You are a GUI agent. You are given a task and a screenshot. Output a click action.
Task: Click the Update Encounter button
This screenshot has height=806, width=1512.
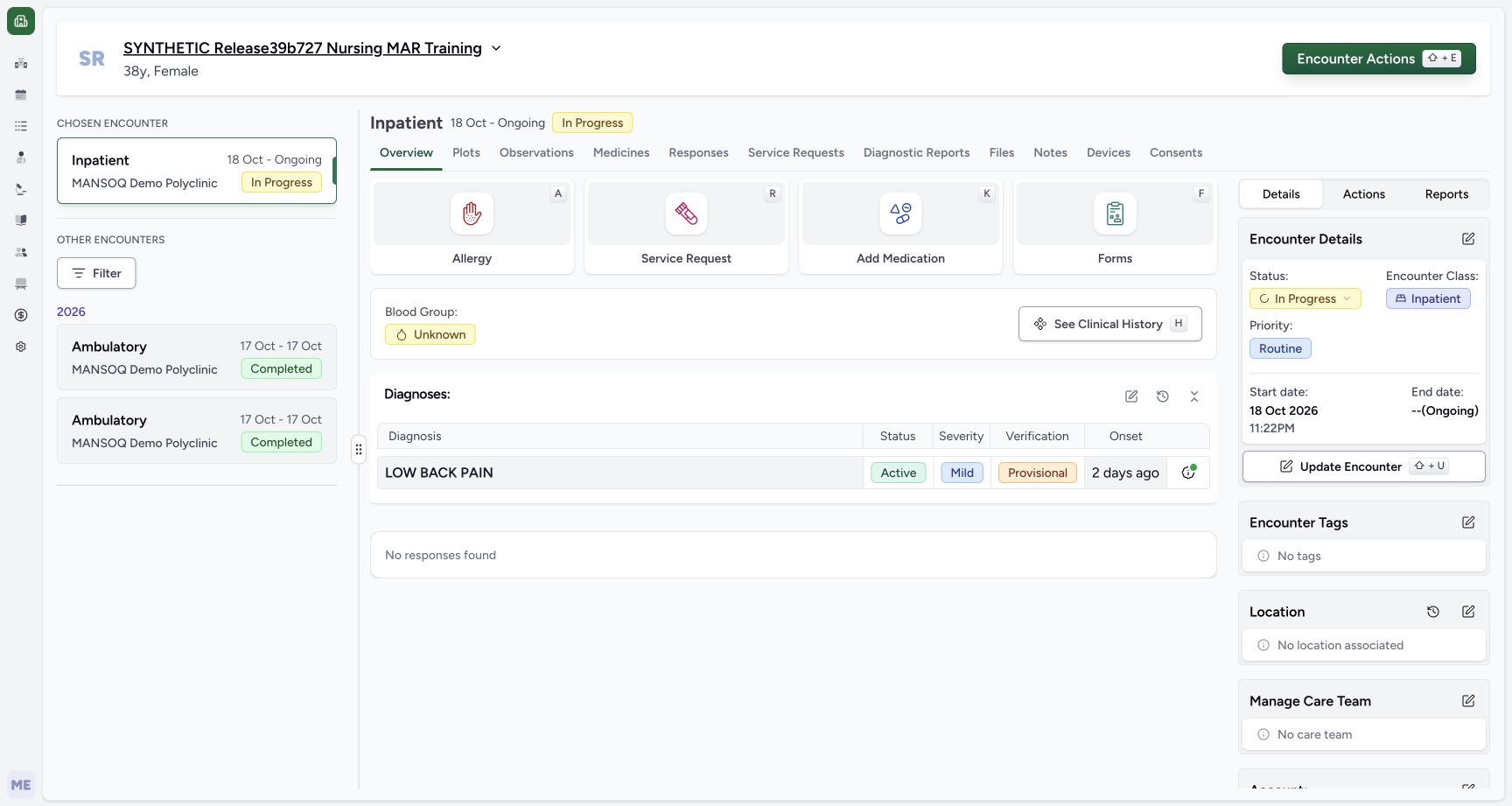[1363, 466]
